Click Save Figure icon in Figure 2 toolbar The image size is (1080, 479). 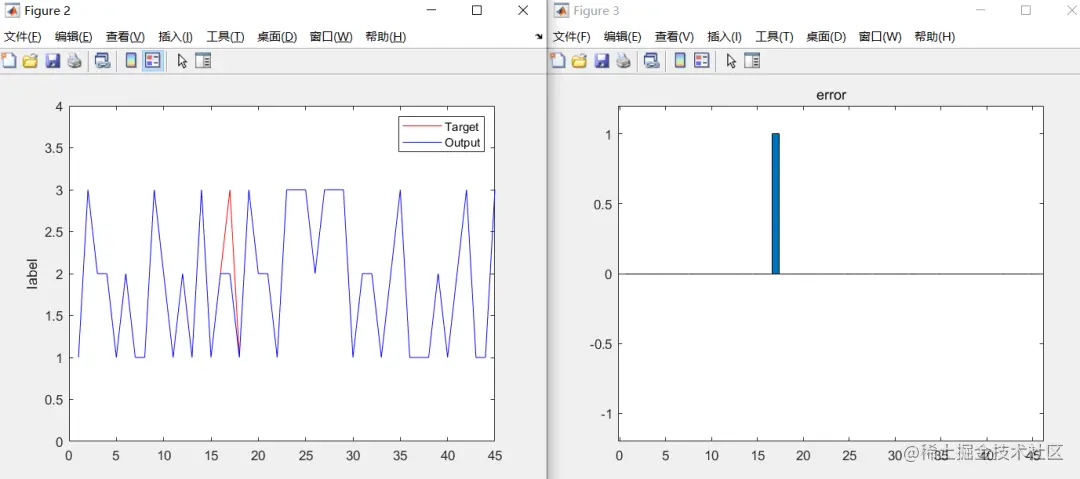pos(52,61)
